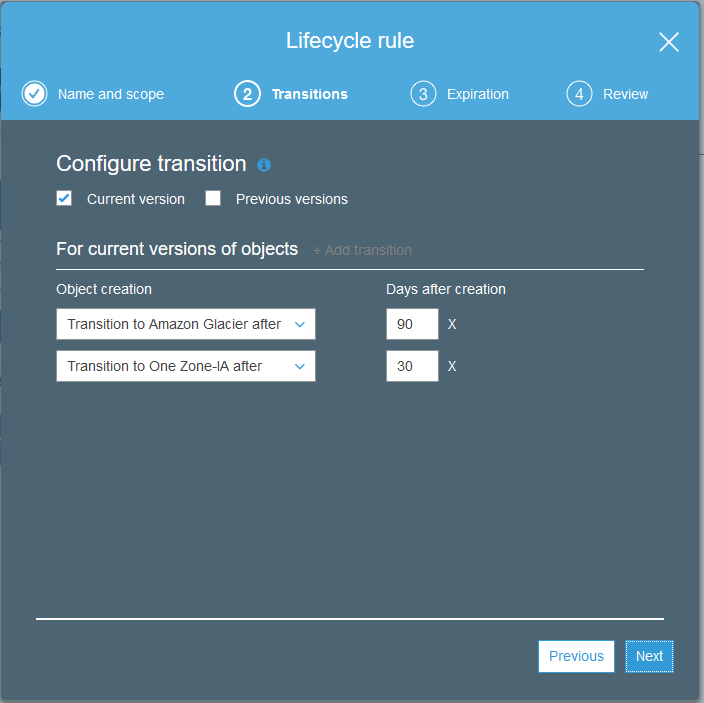This screenshot has width=704, height=703.
Task: Close the Lifecycle rule dialog
Action: tap(669, 42)
